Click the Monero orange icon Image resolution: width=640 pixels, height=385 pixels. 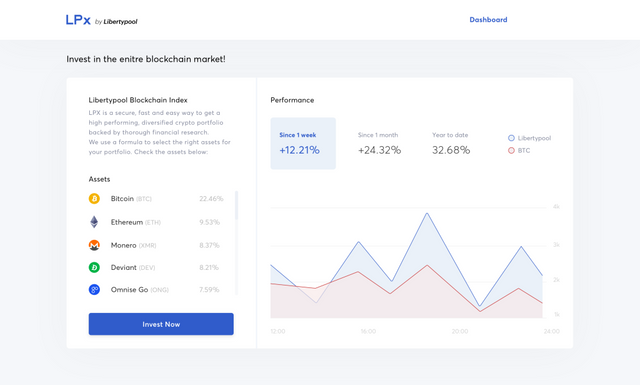coord(94,245)
